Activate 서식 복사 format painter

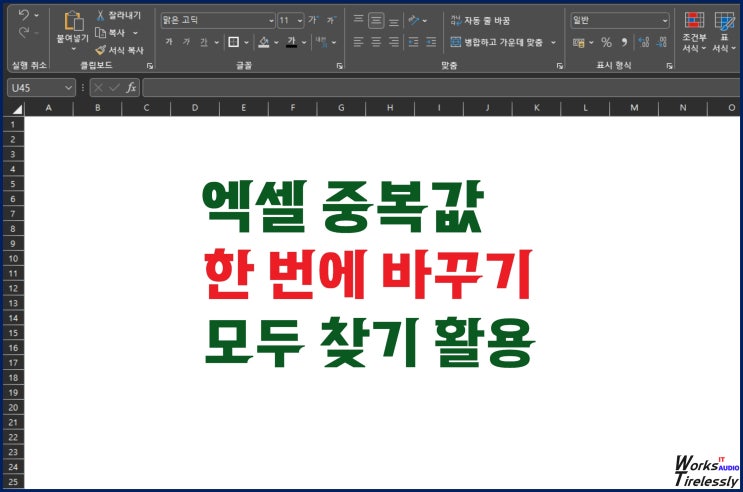pyautogui.click(x=119, y=50)
